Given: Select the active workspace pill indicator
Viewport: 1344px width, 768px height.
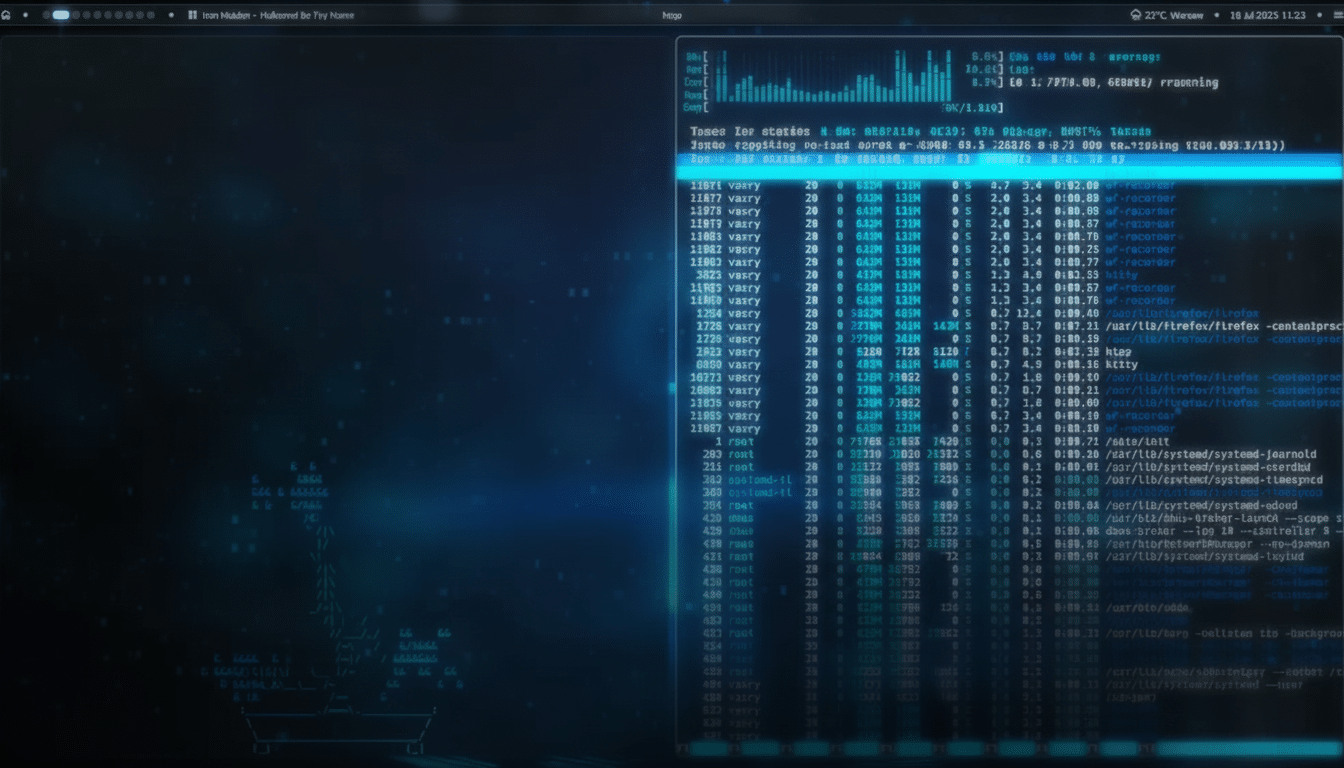Looking at the screenshot, I should 61,15.
